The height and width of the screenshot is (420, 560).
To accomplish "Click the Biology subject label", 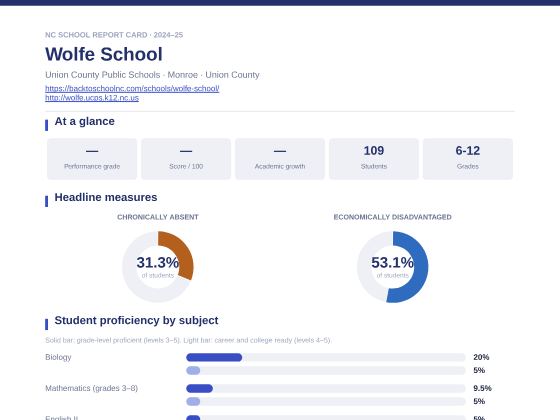I will (x=58, y=357).
